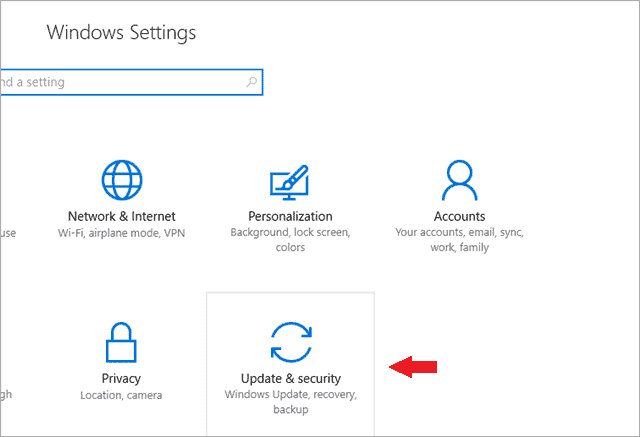Viewport: 640px width, 437px height.
Task: Select the Update & security label
Action: point(291,378)
